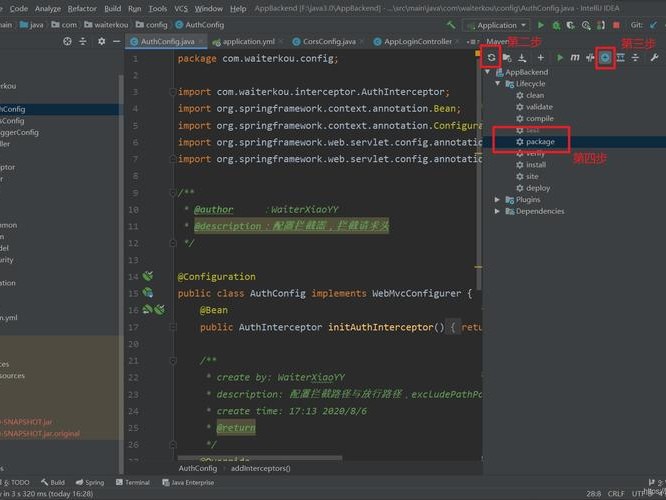The image size is (666, 500).
Task: Stop the running application red square
Action: 616,25
